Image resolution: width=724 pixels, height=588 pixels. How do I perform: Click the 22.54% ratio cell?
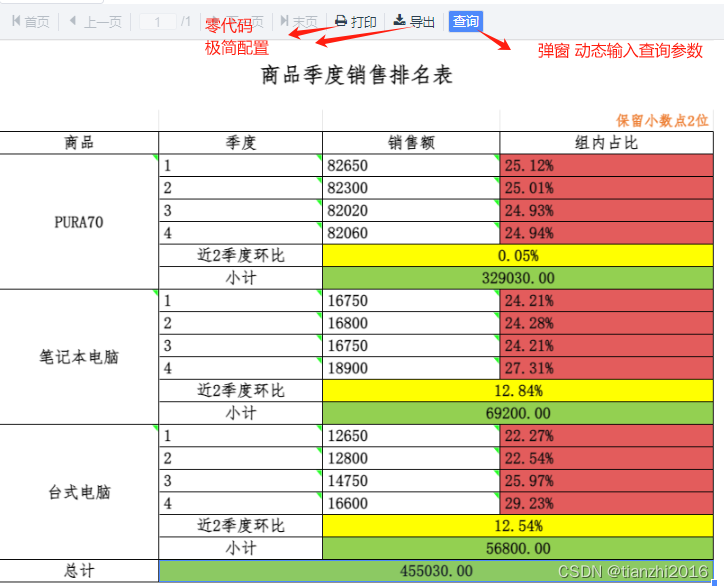point(607,458)
